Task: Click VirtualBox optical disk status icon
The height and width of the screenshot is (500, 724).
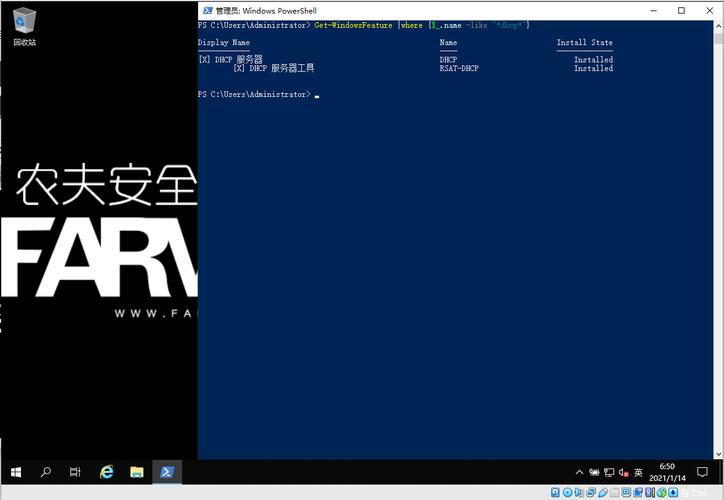Action: pyautogui.click(x=567, y=492)
